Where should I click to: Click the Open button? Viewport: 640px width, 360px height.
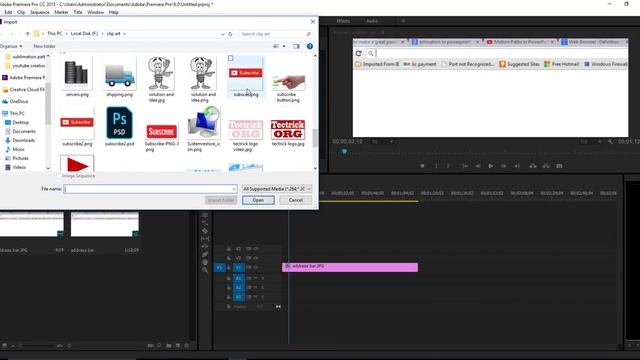point(258,200)
